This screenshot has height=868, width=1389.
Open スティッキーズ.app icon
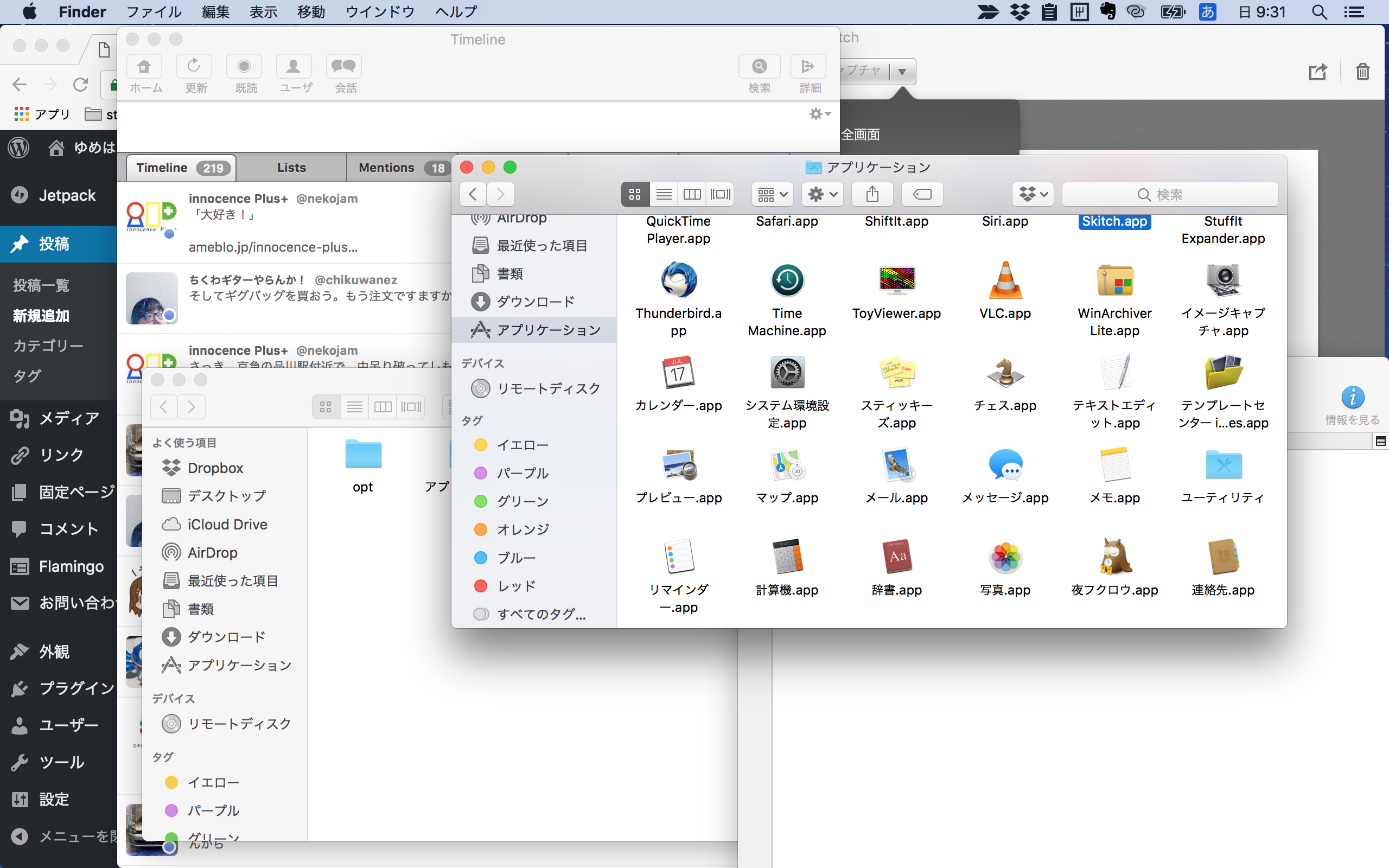(x=896, y=373)
